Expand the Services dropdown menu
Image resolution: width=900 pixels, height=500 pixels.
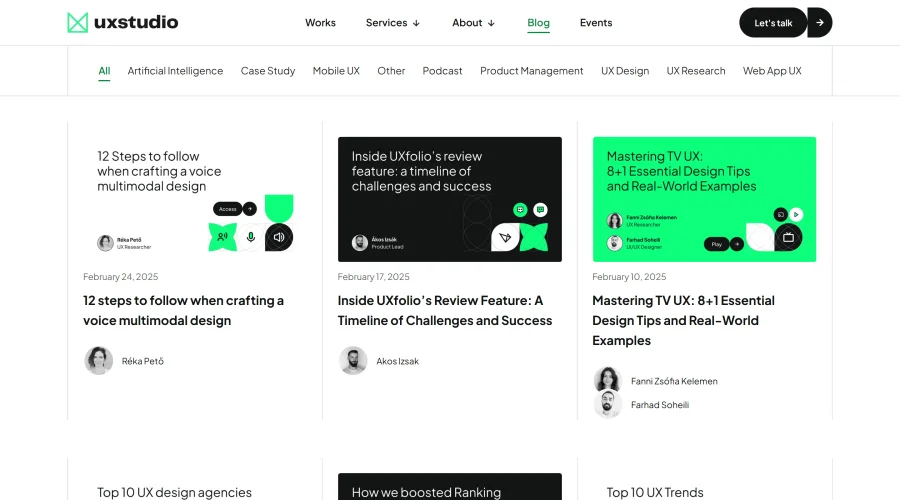click(x=393, y=23)
